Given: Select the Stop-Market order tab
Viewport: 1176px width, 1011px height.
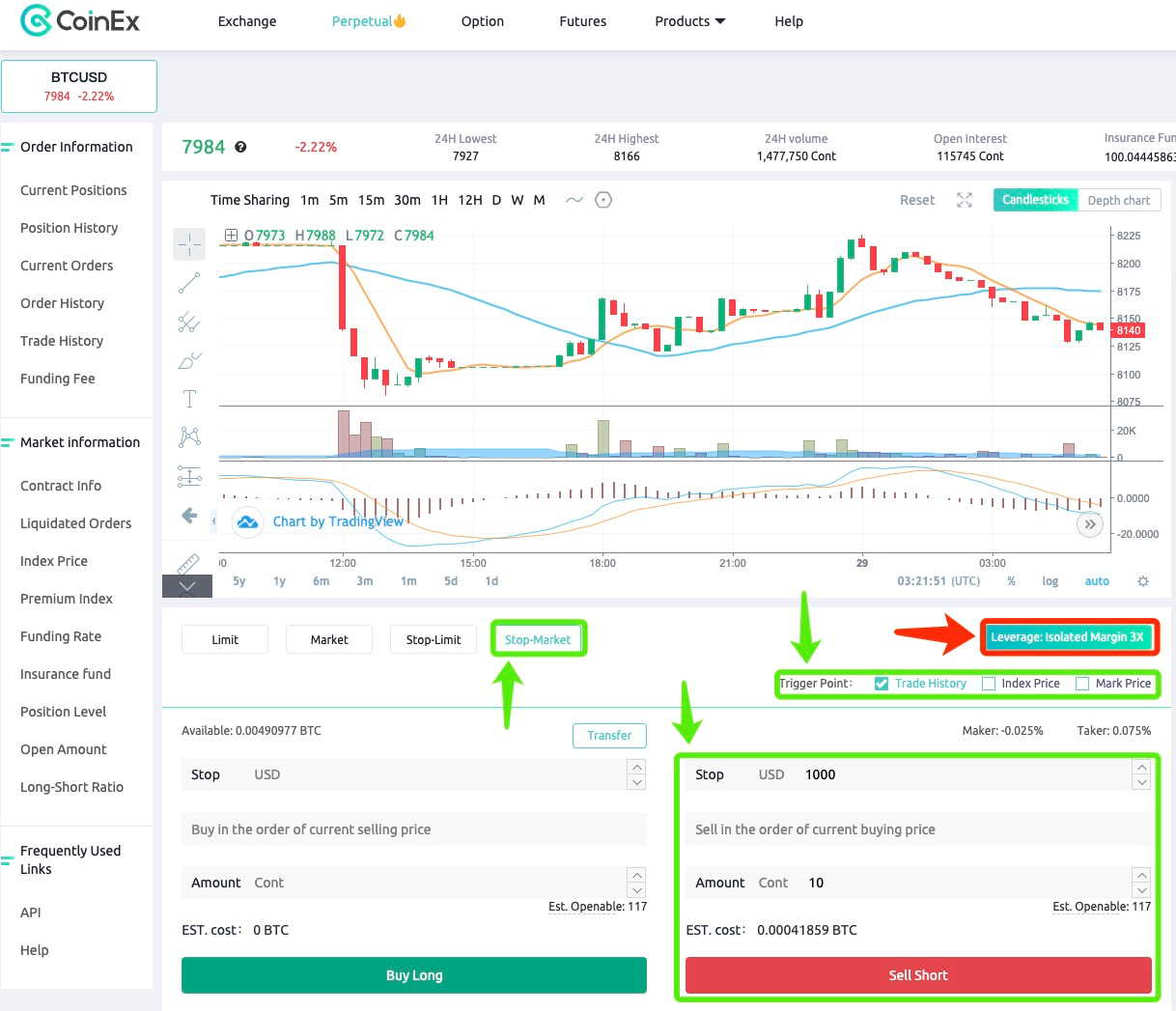Looking at the screenshot, I should click(x=538, y=639).
